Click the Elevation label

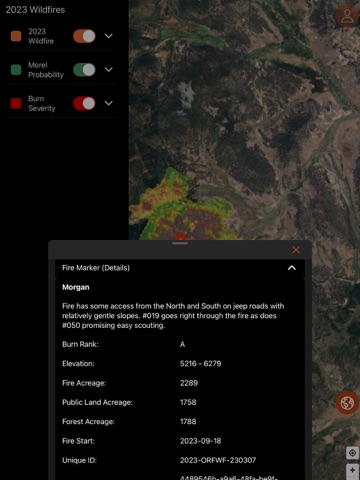pyautogui.click(x=78, y=364)
